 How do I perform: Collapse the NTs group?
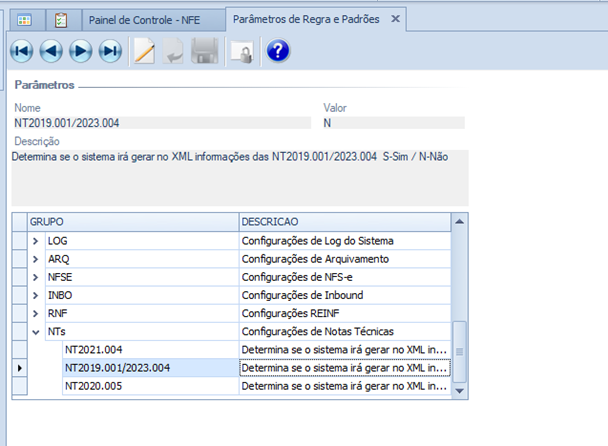point(37,331)
